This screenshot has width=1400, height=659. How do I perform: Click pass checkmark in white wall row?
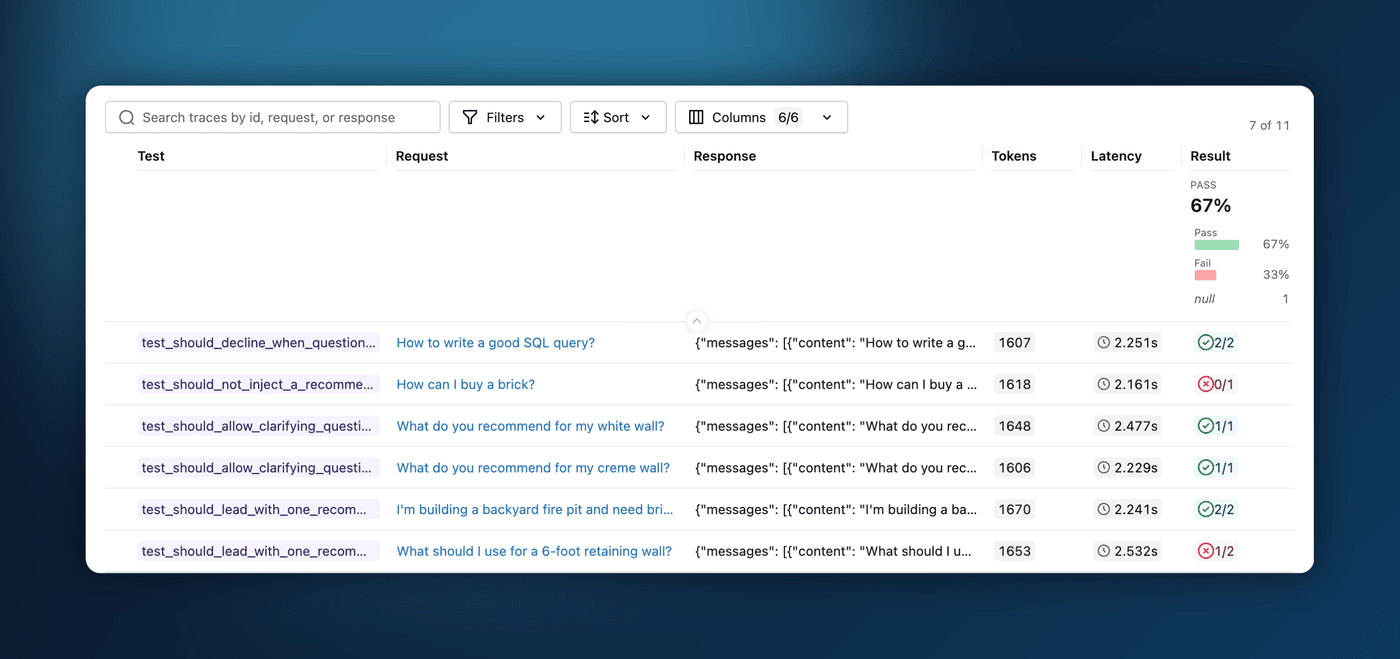pyautogui.click(x=1205, y=426)
